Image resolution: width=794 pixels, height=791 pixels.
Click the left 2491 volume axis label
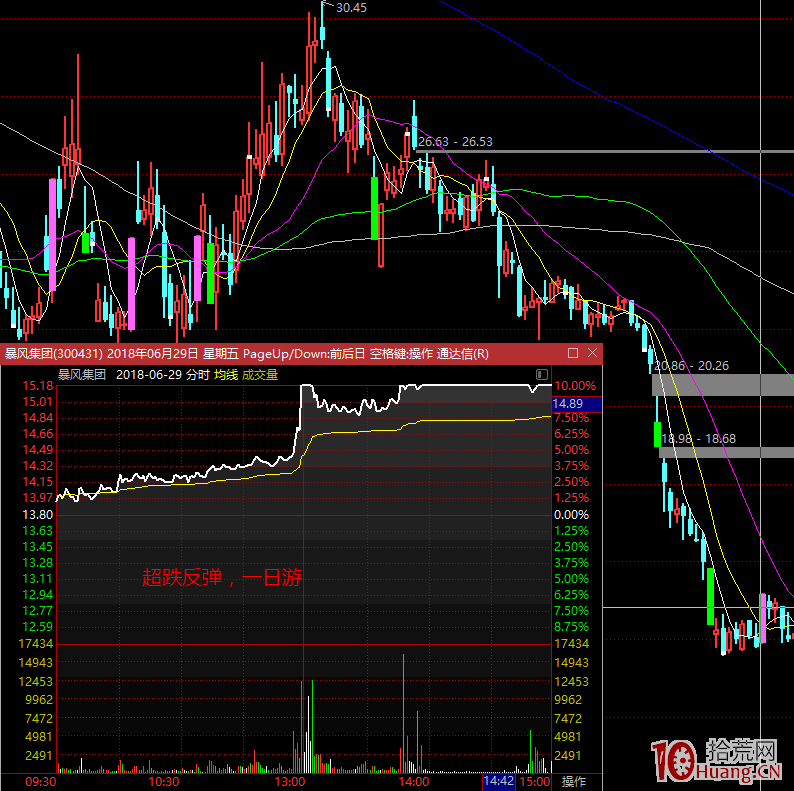(x=39, y=756)
